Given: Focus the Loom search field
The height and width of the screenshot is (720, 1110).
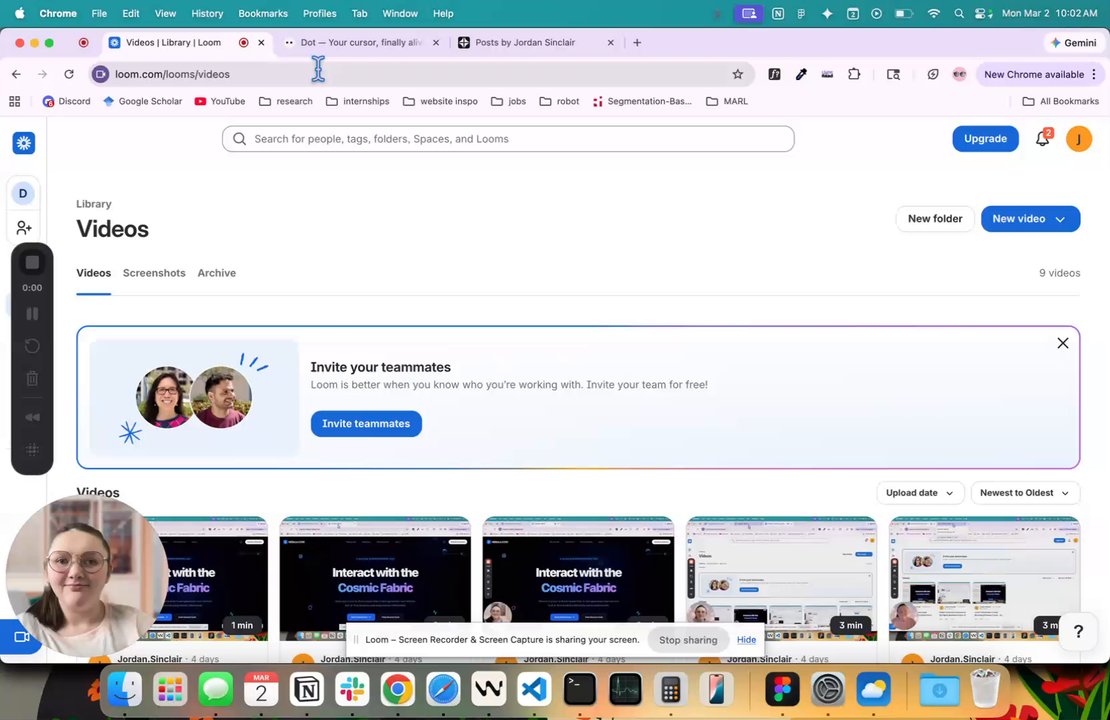Looking at the screenshot, I should tap(508, 139).
